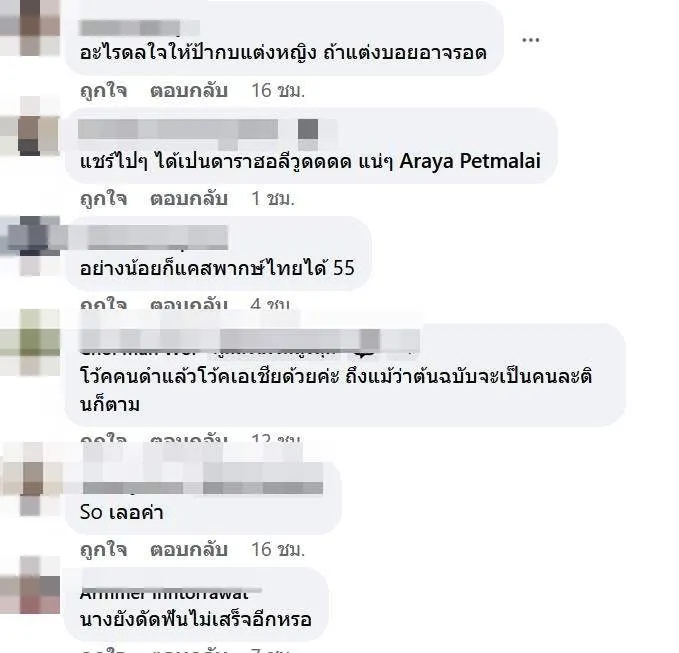
Task: Open avatar next to So เลอค่า comment
Action: (x=29, y=478)
